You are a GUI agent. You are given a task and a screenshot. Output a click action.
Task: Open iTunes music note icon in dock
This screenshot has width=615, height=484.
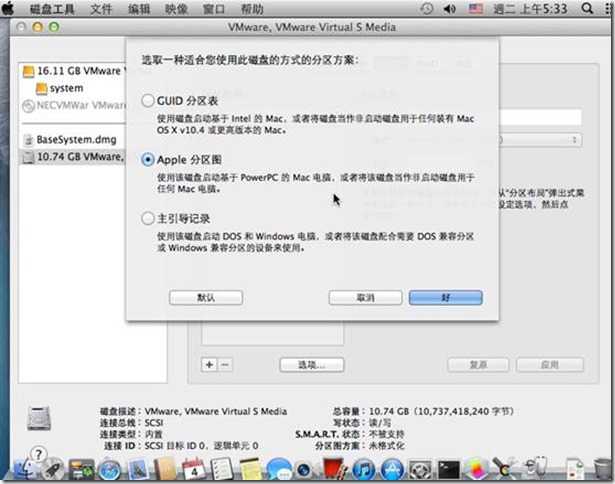coord(363,469)
